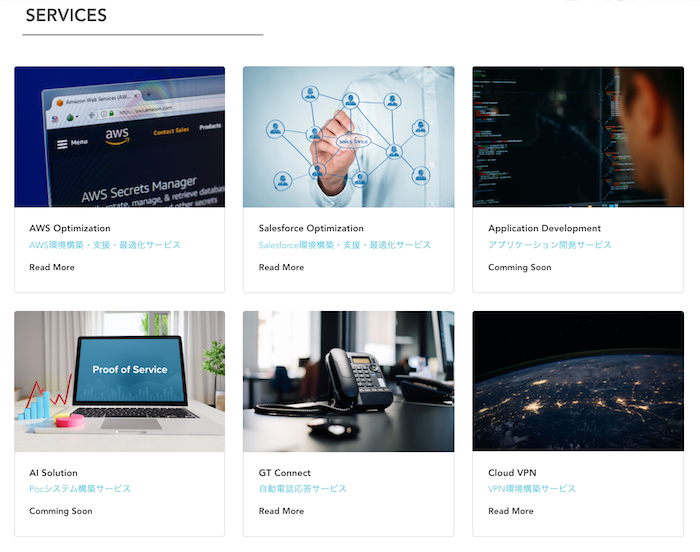Open the AWS Secrets Manager thumbnail image
The height and width of the screenshot is (552, 700).
point(119,137)
